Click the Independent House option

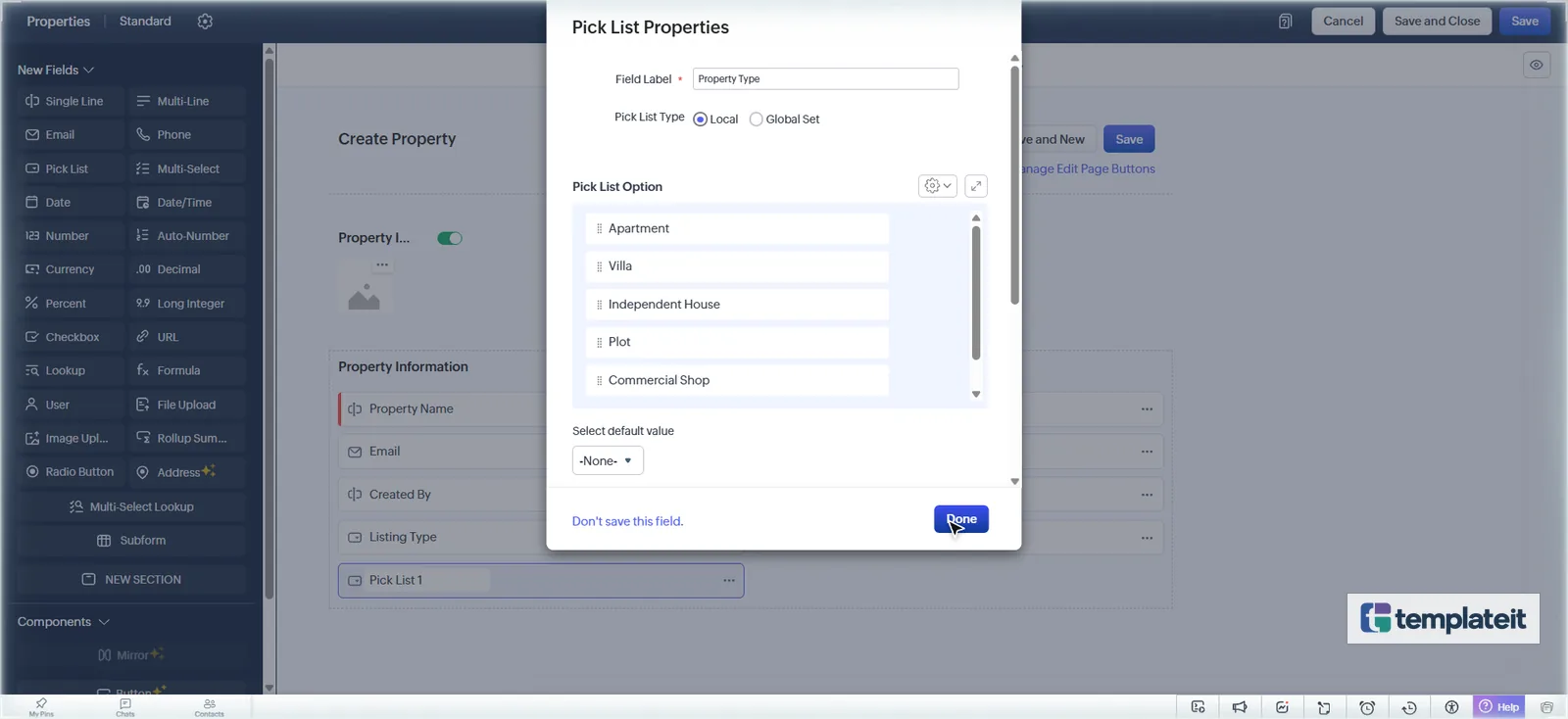(737, 305)
